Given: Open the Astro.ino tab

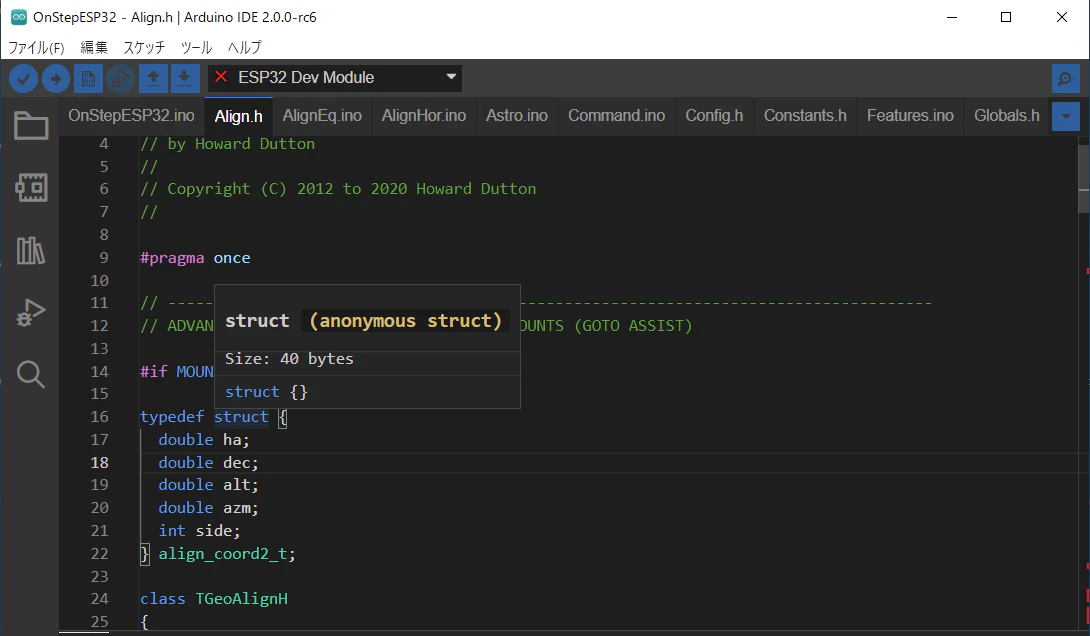Looking at the screenshot, I should click(516, 116).
